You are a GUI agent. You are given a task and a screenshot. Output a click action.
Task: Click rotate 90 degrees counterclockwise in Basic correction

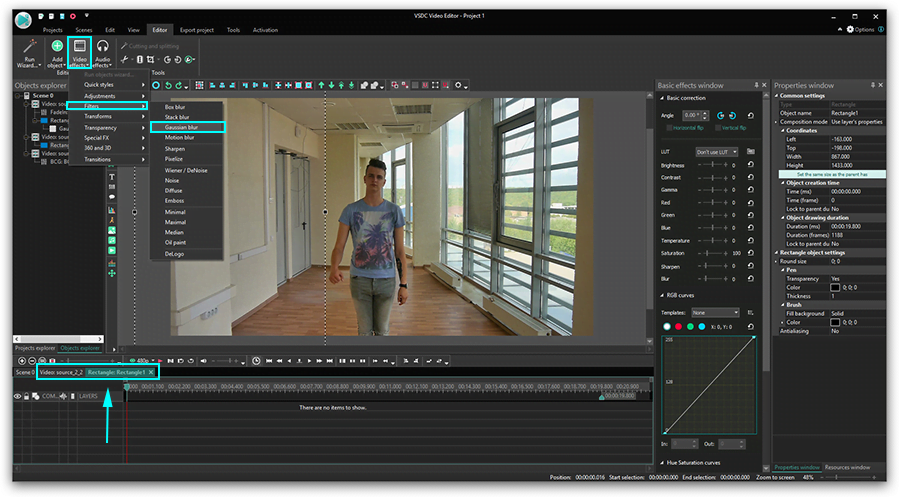(721, 115)
